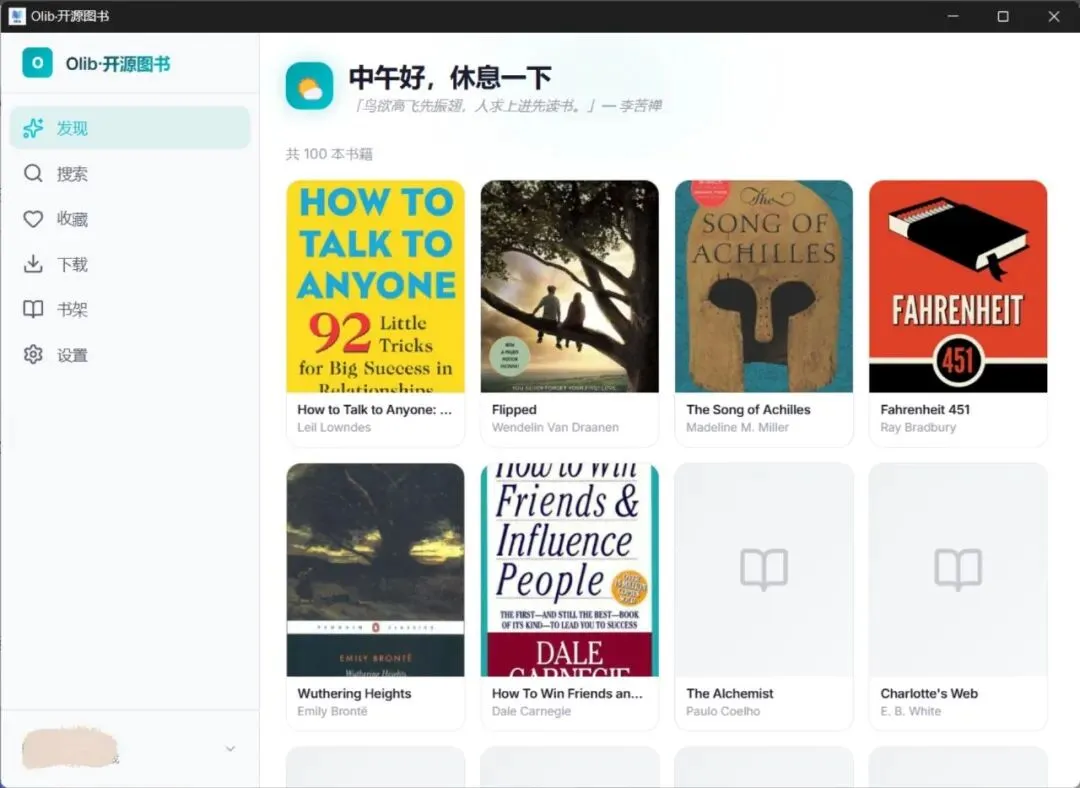1080x788 pixels.
Task: Click the greeting heading "中午好，休息一下"
Action: tap(450, 77)
